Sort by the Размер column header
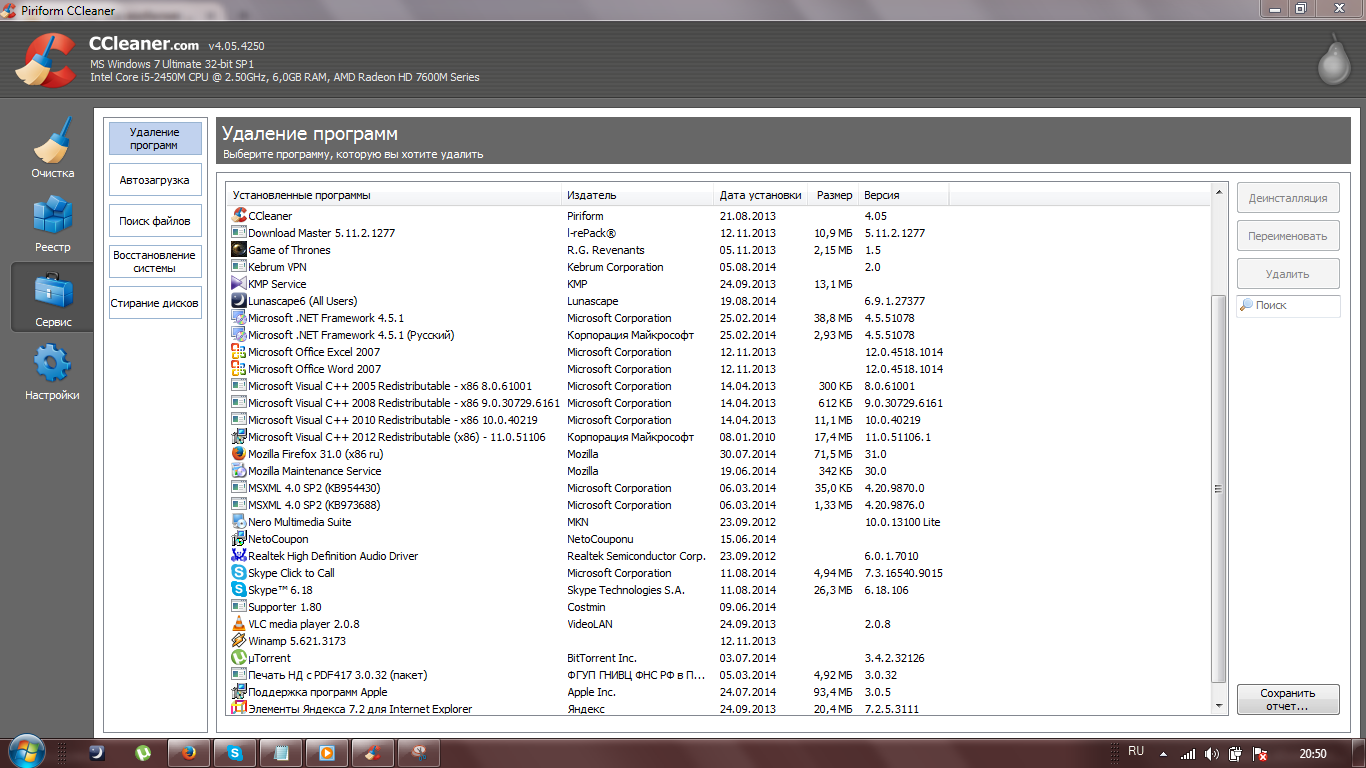 (833, 195)
